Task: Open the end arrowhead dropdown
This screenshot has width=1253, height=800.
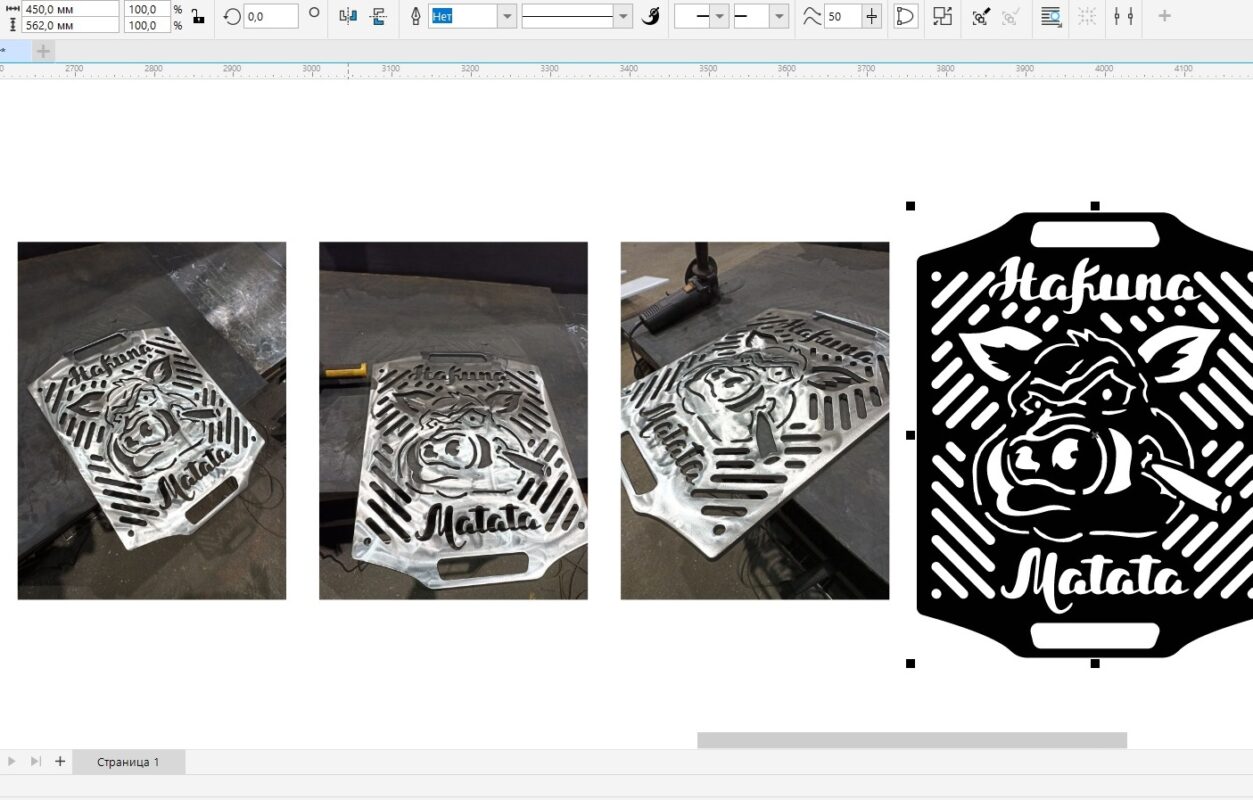Action: click(778, 16)
